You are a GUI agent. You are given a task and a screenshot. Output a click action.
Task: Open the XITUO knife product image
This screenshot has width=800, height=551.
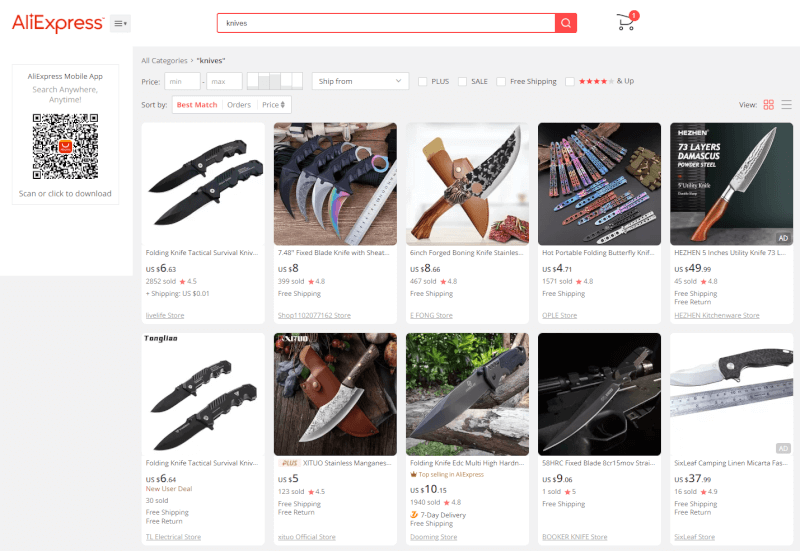[335, 394]
